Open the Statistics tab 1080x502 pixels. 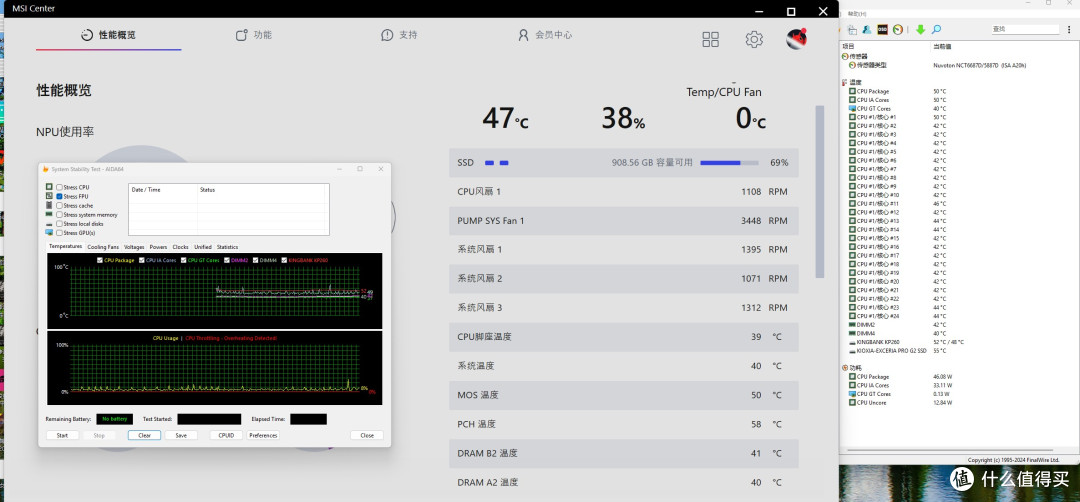tap(227, 247)
